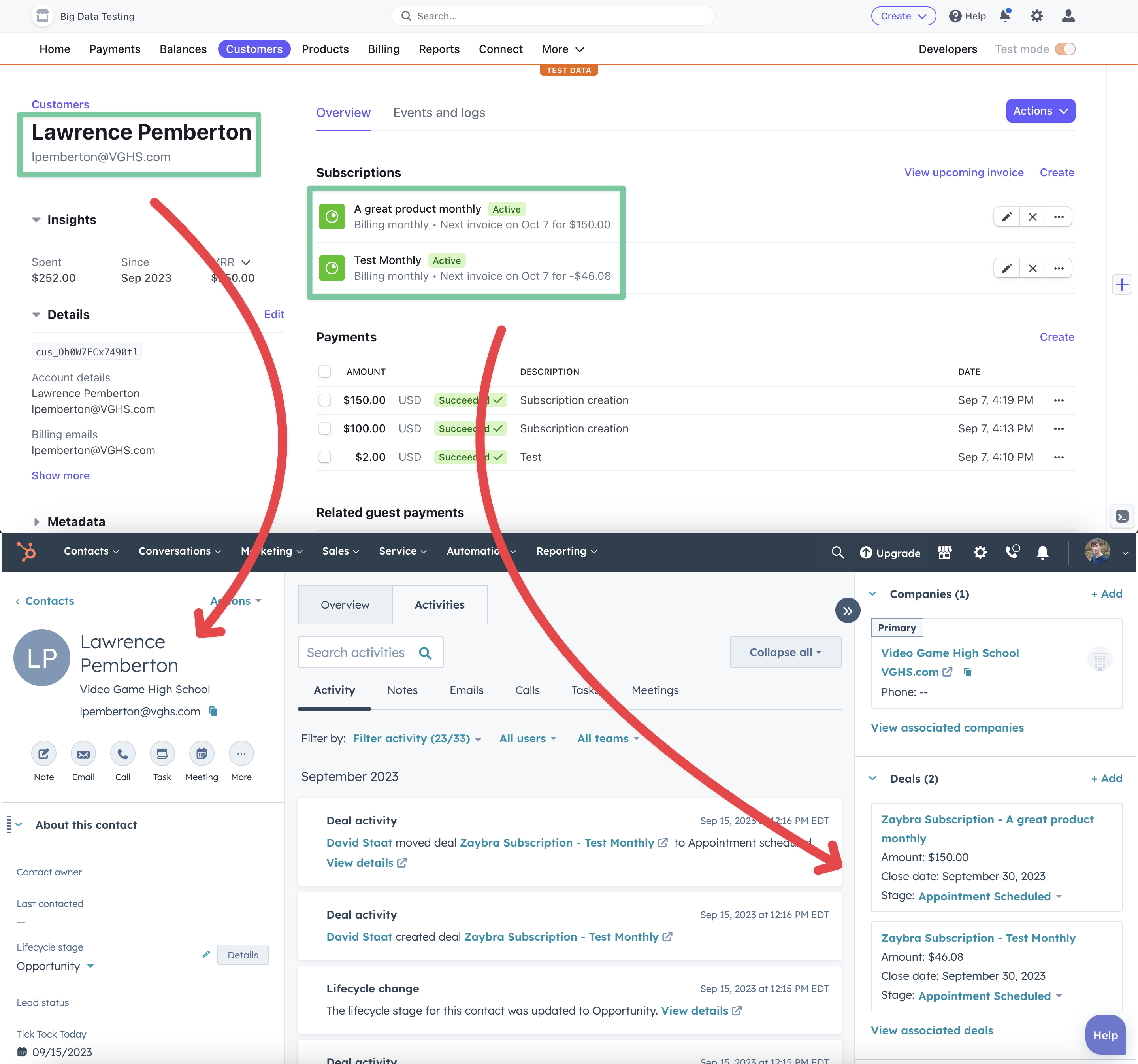This screenshot has height=1064, width=1138.
Task: Go to Stripe Payments tab
Action: coord(115,49)
